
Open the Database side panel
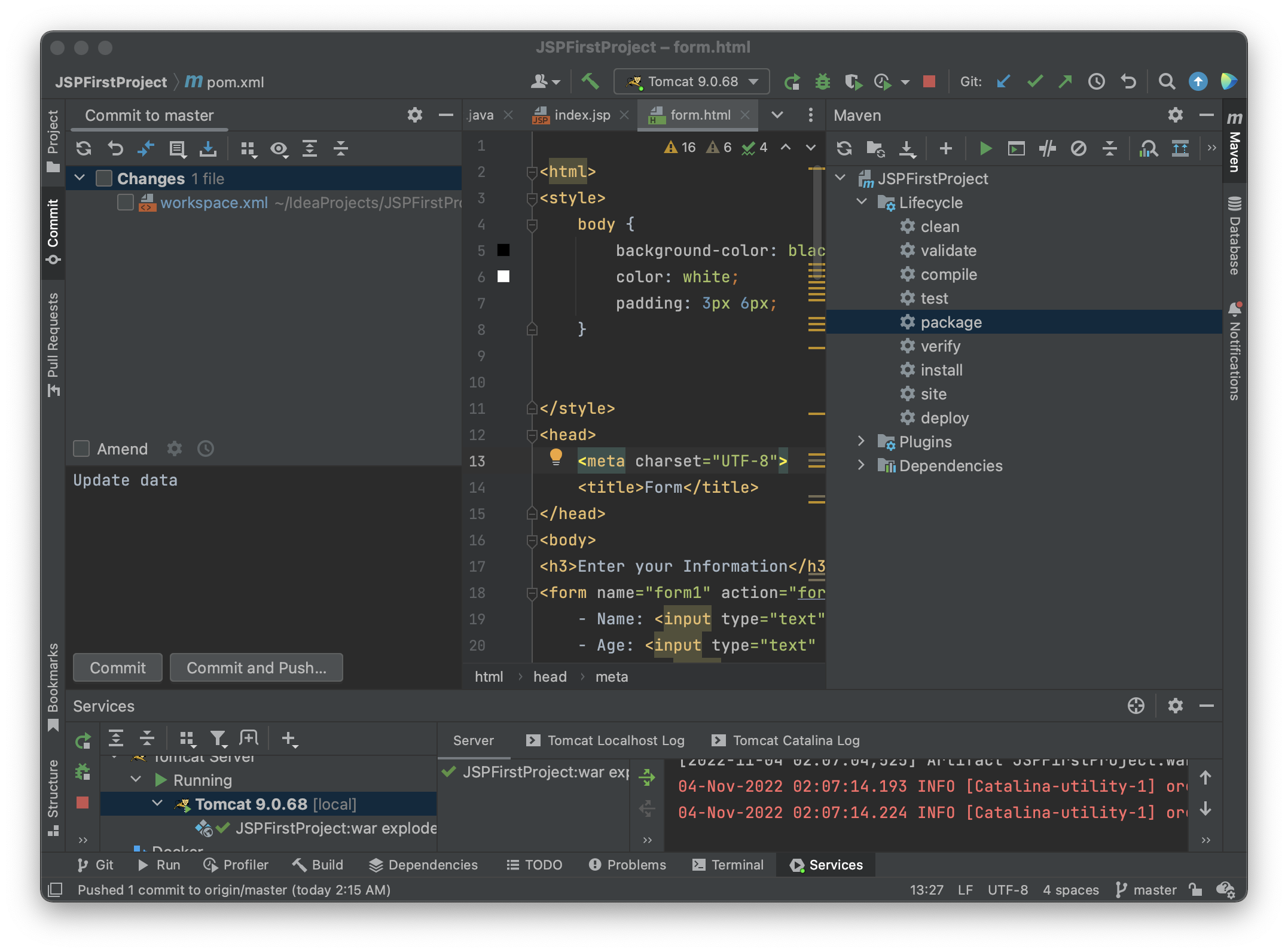pos(1234,235)
